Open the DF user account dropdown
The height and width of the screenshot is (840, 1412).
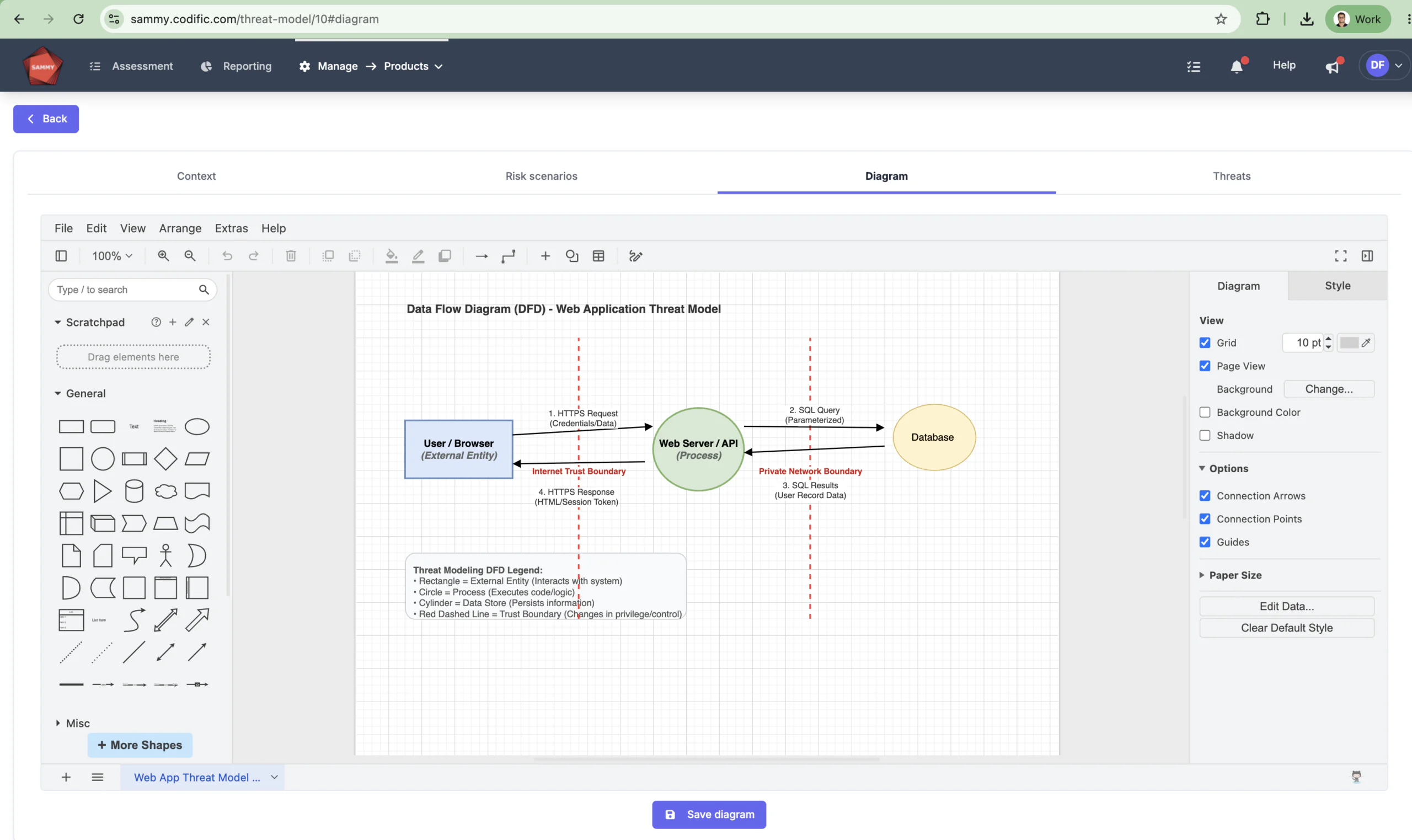click(1384, 66)
